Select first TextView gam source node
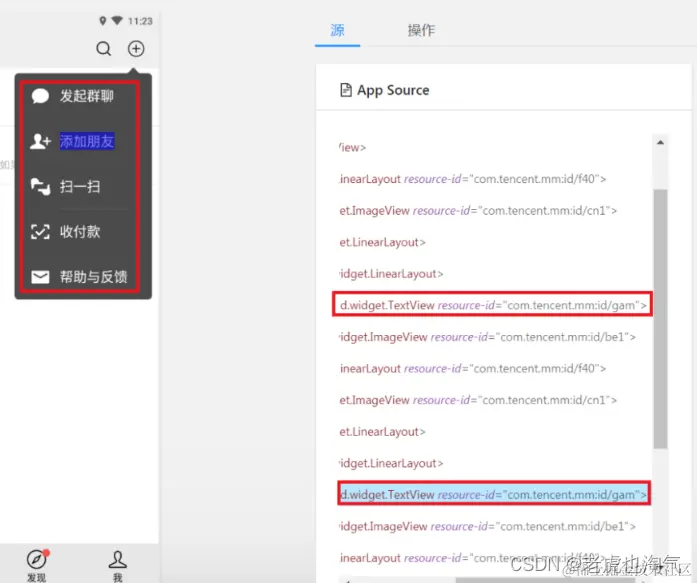This screenshot has width=697, height=583. tap(493, 305)
